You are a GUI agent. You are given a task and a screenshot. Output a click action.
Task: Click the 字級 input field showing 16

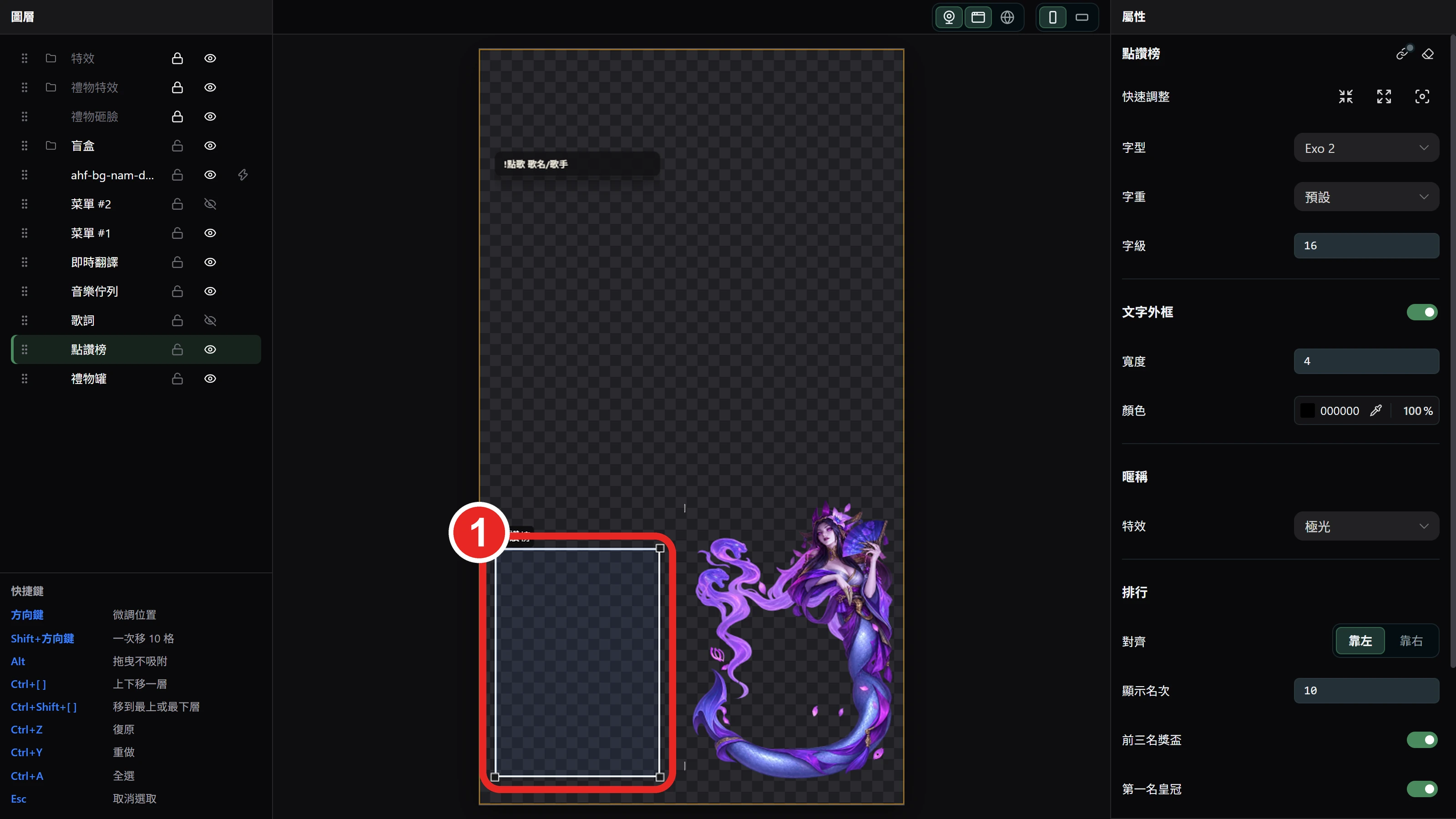tap(1366, 245)
